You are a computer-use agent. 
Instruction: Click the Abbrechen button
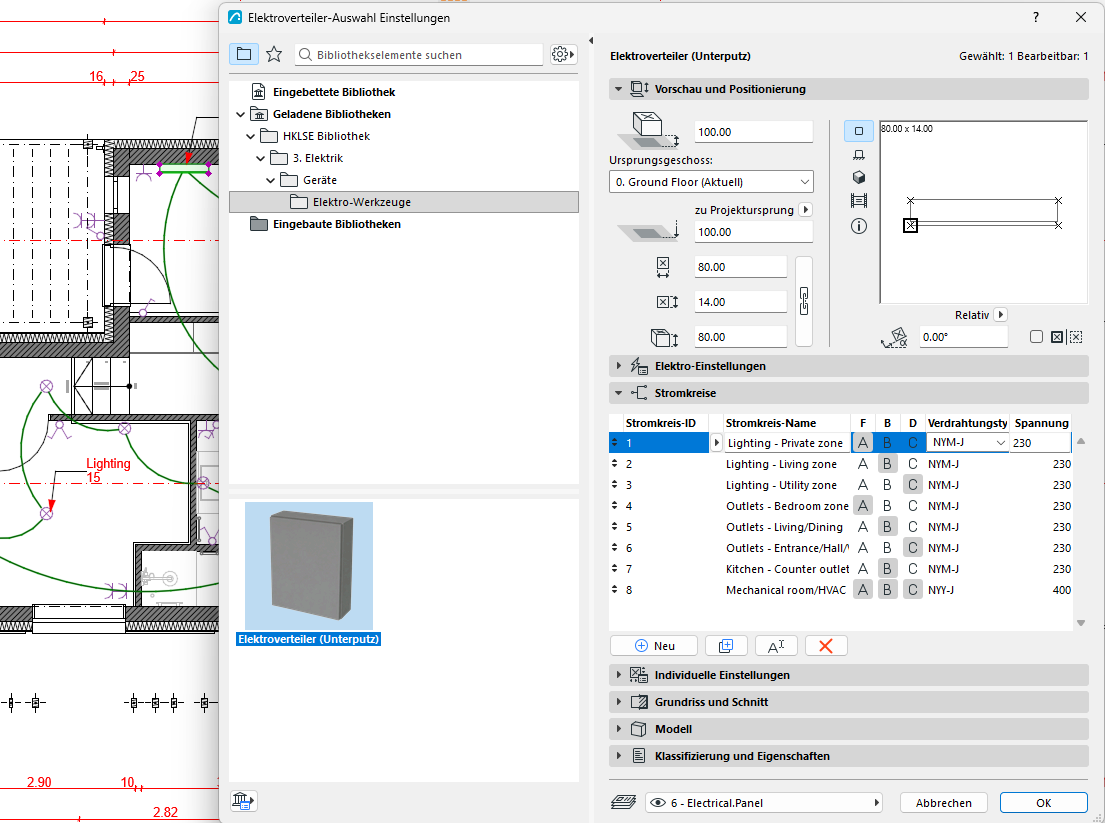(x=944, y=803)
